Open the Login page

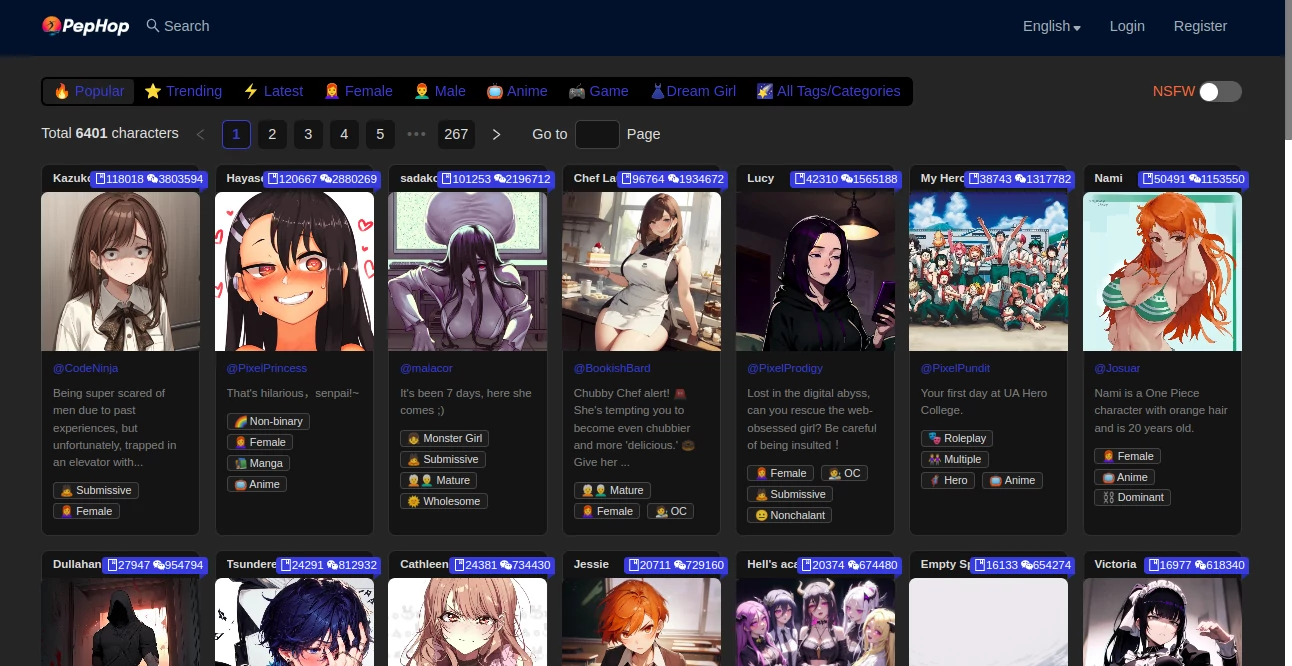click(x=1127, y=26)
